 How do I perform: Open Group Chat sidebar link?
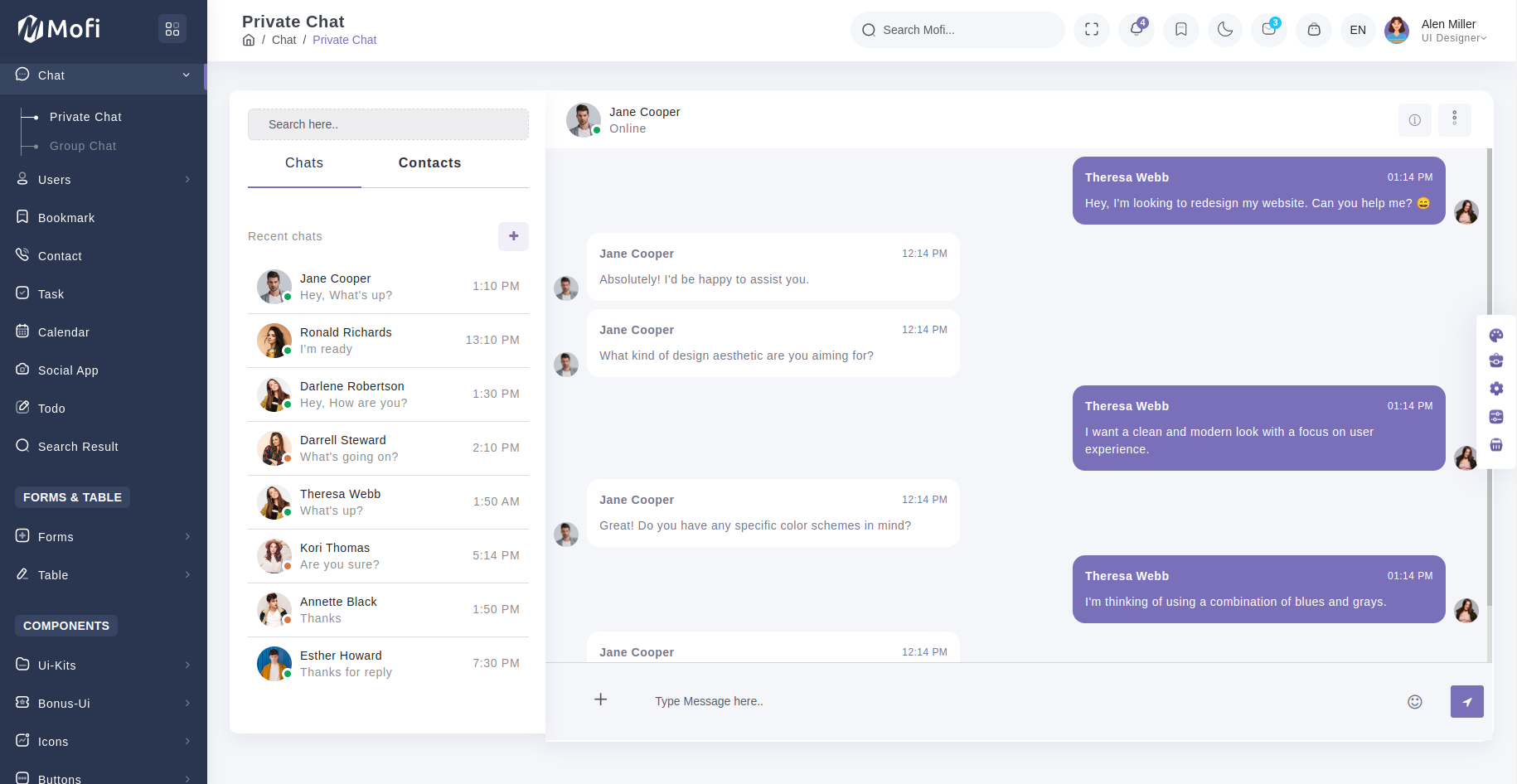[83, 146]
